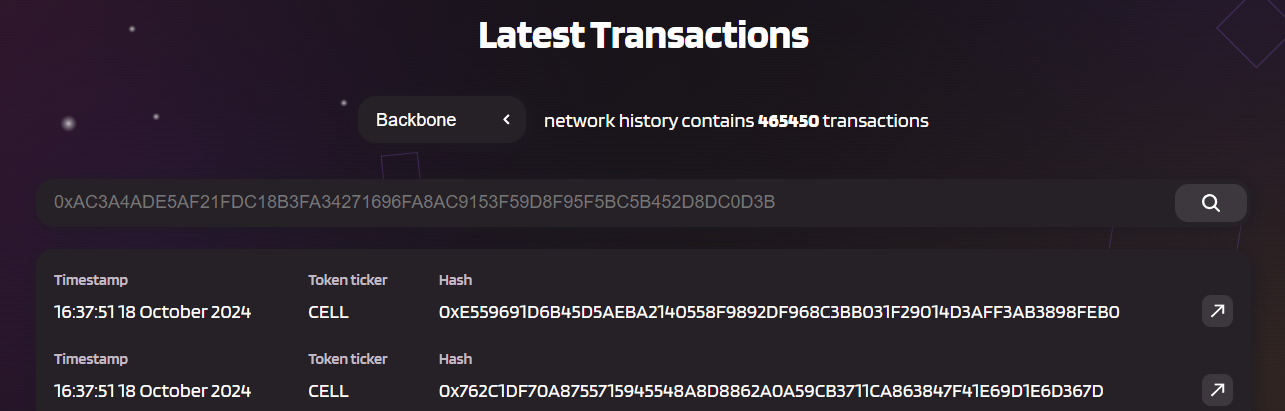1285x411 pixels.
Task: Open details arrow for hash 0xE559691D6B45
Action: click(x=1217, y=311)
